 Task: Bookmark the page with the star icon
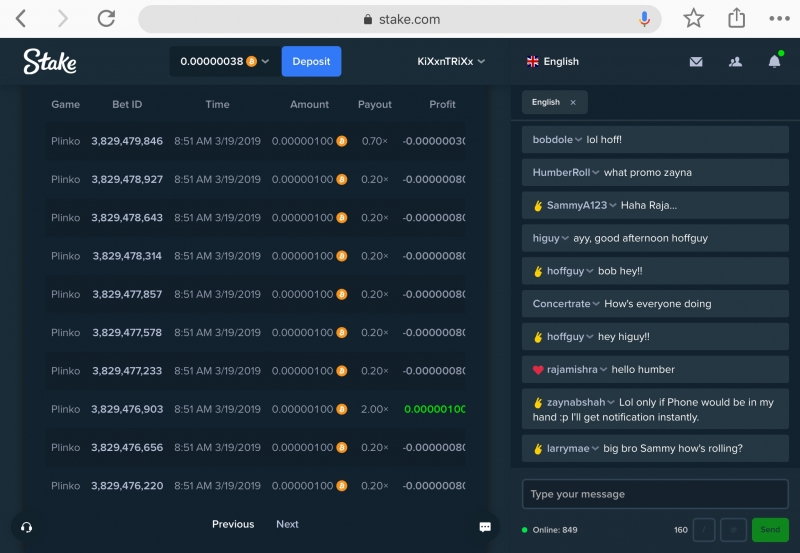pyautogui.click(x=693, y=19)
